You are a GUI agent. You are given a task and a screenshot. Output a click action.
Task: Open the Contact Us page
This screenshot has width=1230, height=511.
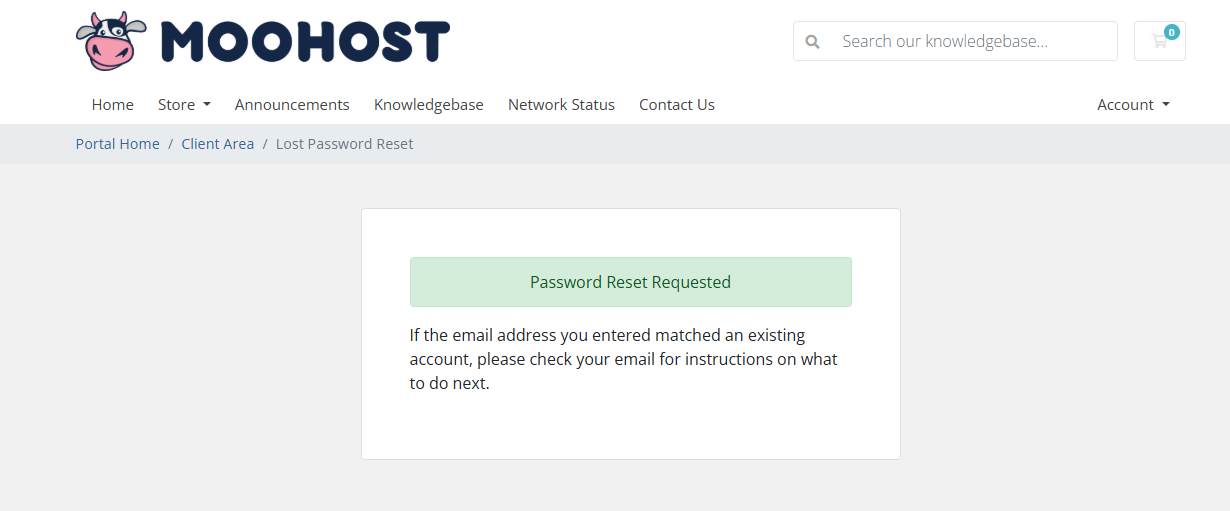pyautogui.click(x=677, y=104)
